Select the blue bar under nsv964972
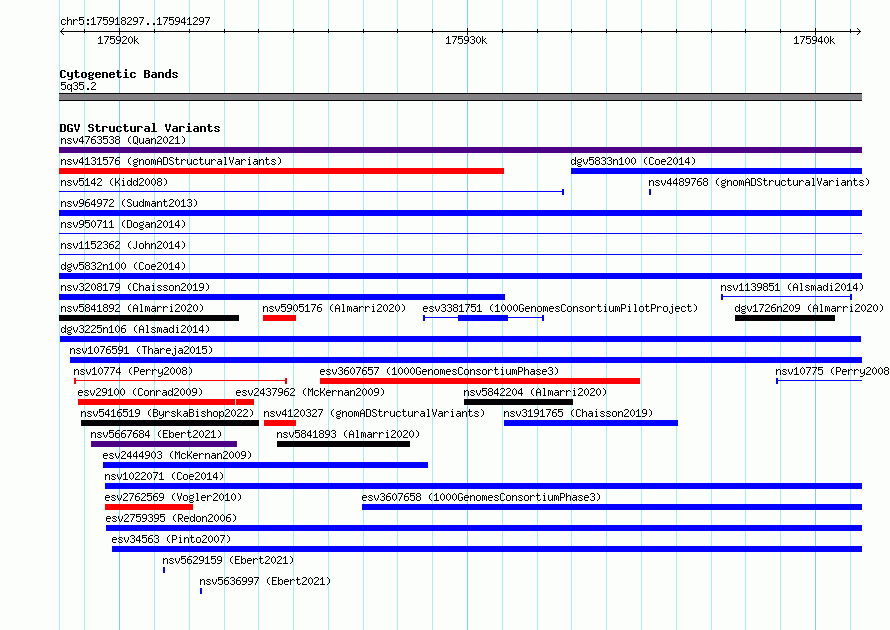The image size is (890, 630). pos(460,213)
